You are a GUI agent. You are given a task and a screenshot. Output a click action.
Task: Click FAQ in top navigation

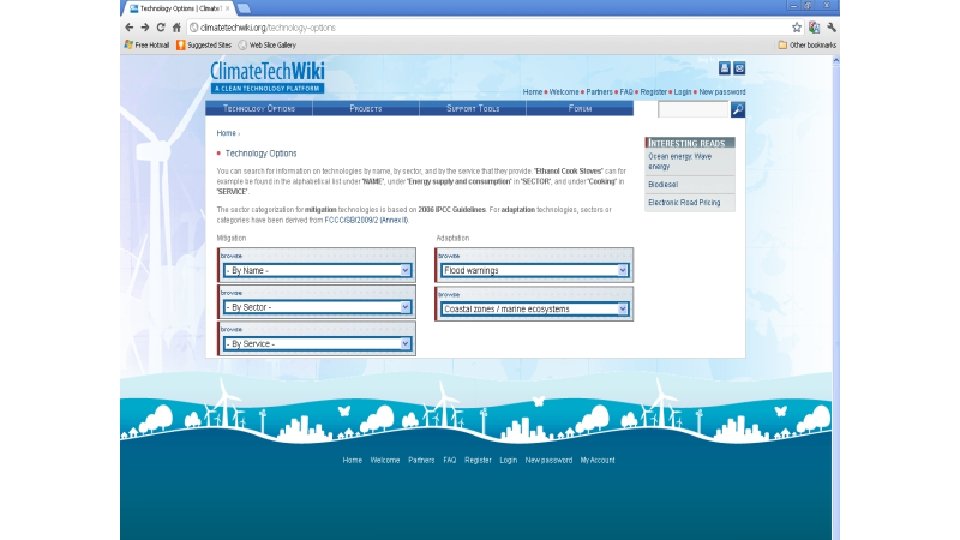pyautogui.click(x=626, y=92)
